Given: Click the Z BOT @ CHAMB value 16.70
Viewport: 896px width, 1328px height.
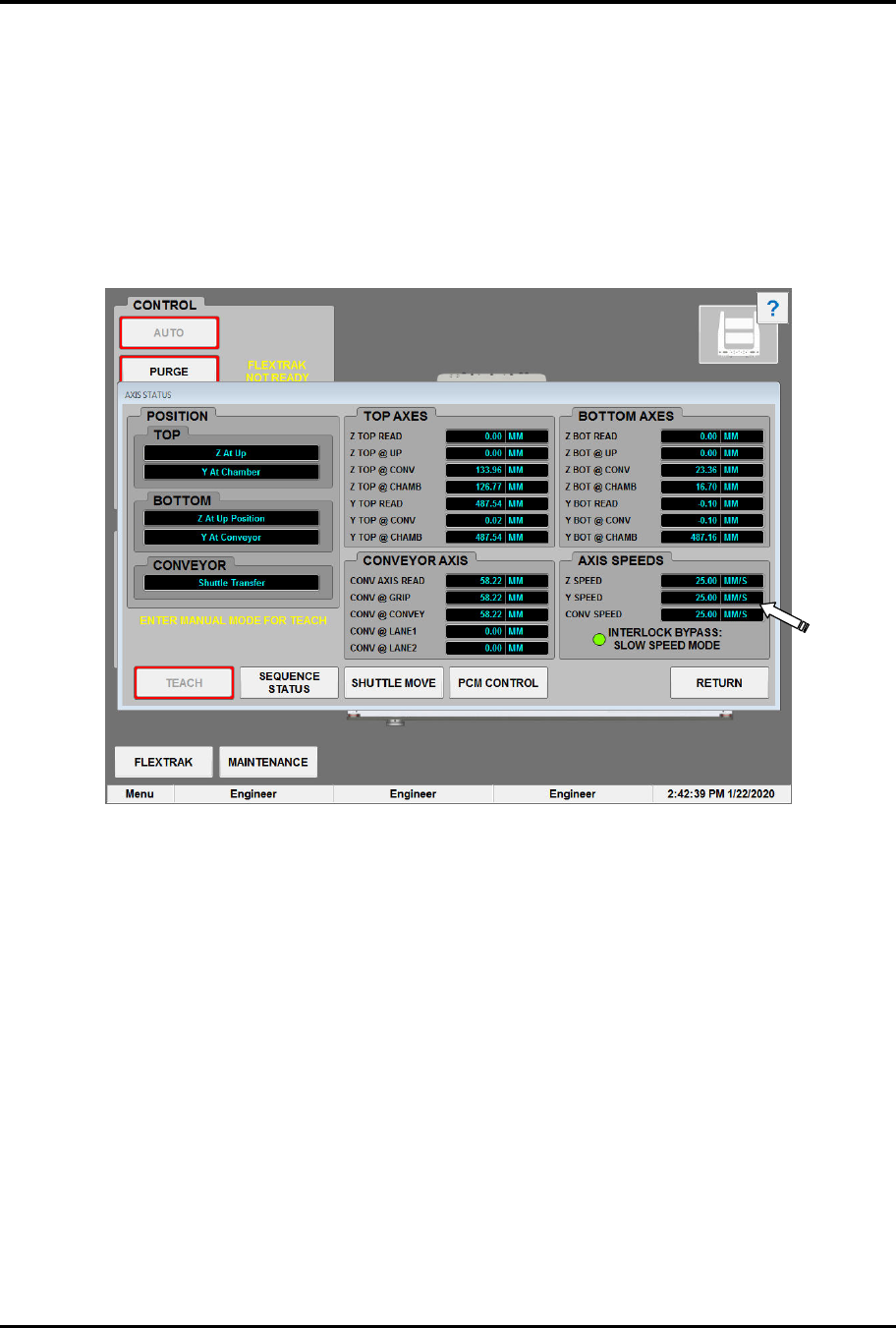Looking at the screenshot, I should click(712, 487).
